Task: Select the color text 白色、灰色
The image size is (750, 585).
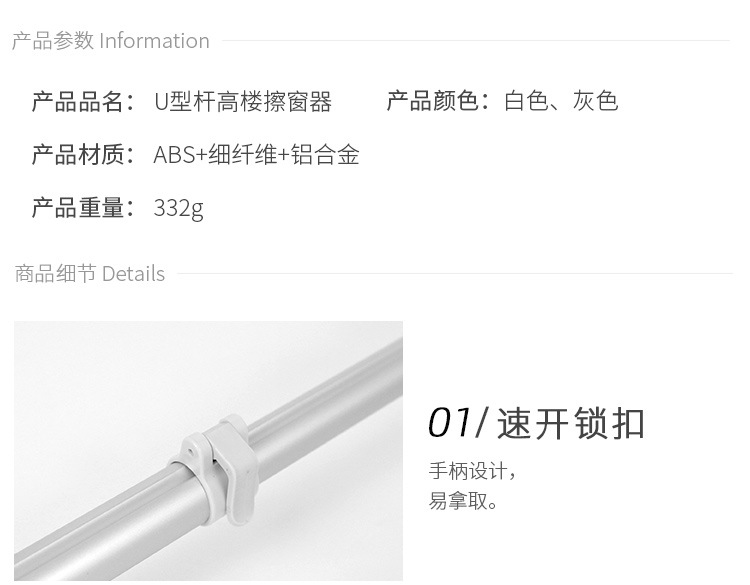Action: click(x=561, y=101)
